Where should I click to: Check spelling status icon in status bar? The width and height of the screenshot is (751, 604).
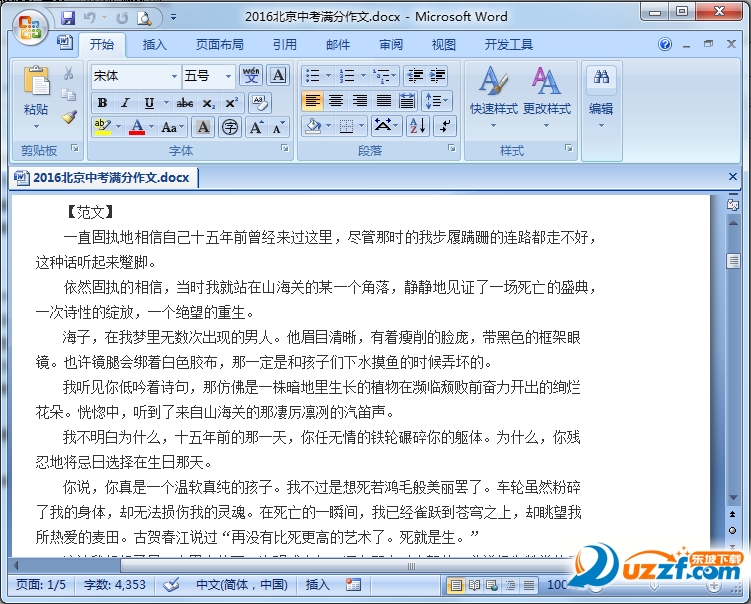pyautogui.click(x=171, y=585)
